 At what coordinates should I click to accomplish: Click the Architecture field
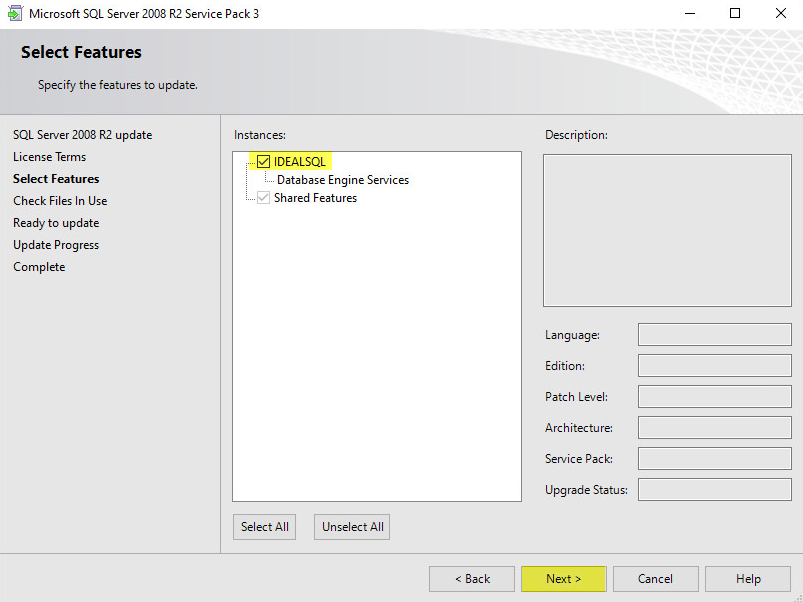714,427
